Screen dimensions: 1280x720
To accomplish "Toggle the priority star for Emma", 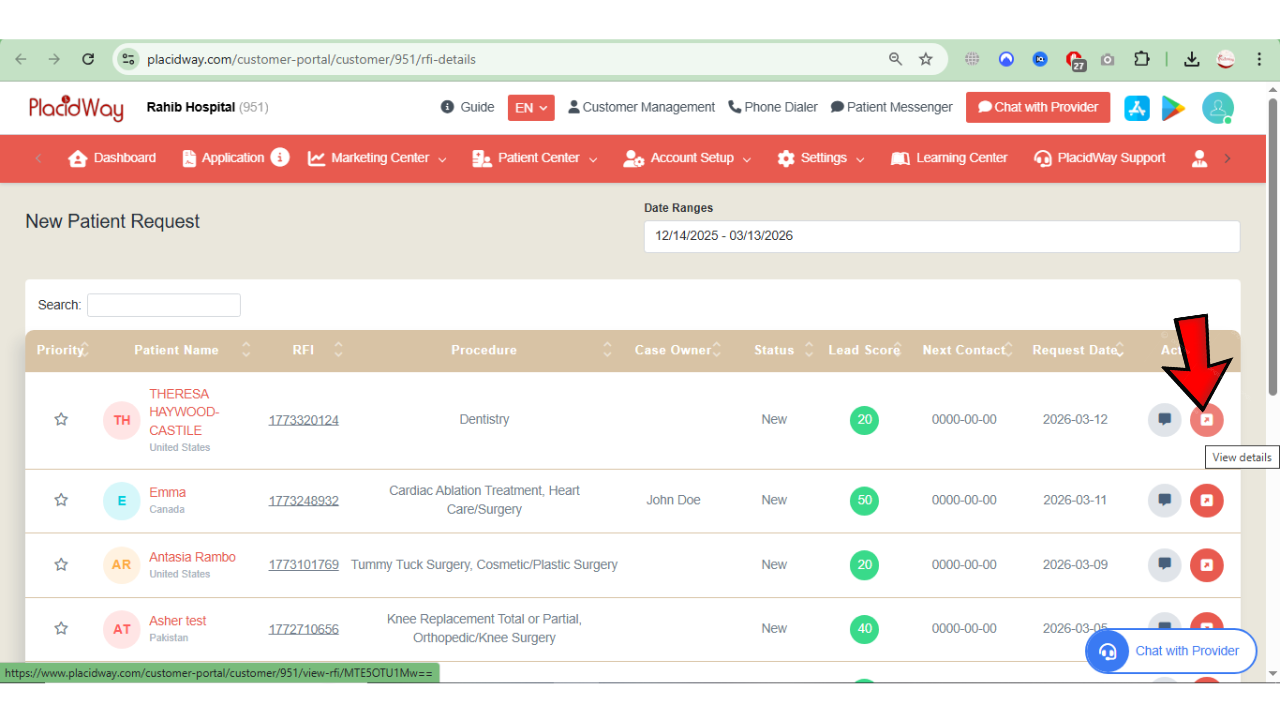I will pyautogui.click(x=61, y=500).
